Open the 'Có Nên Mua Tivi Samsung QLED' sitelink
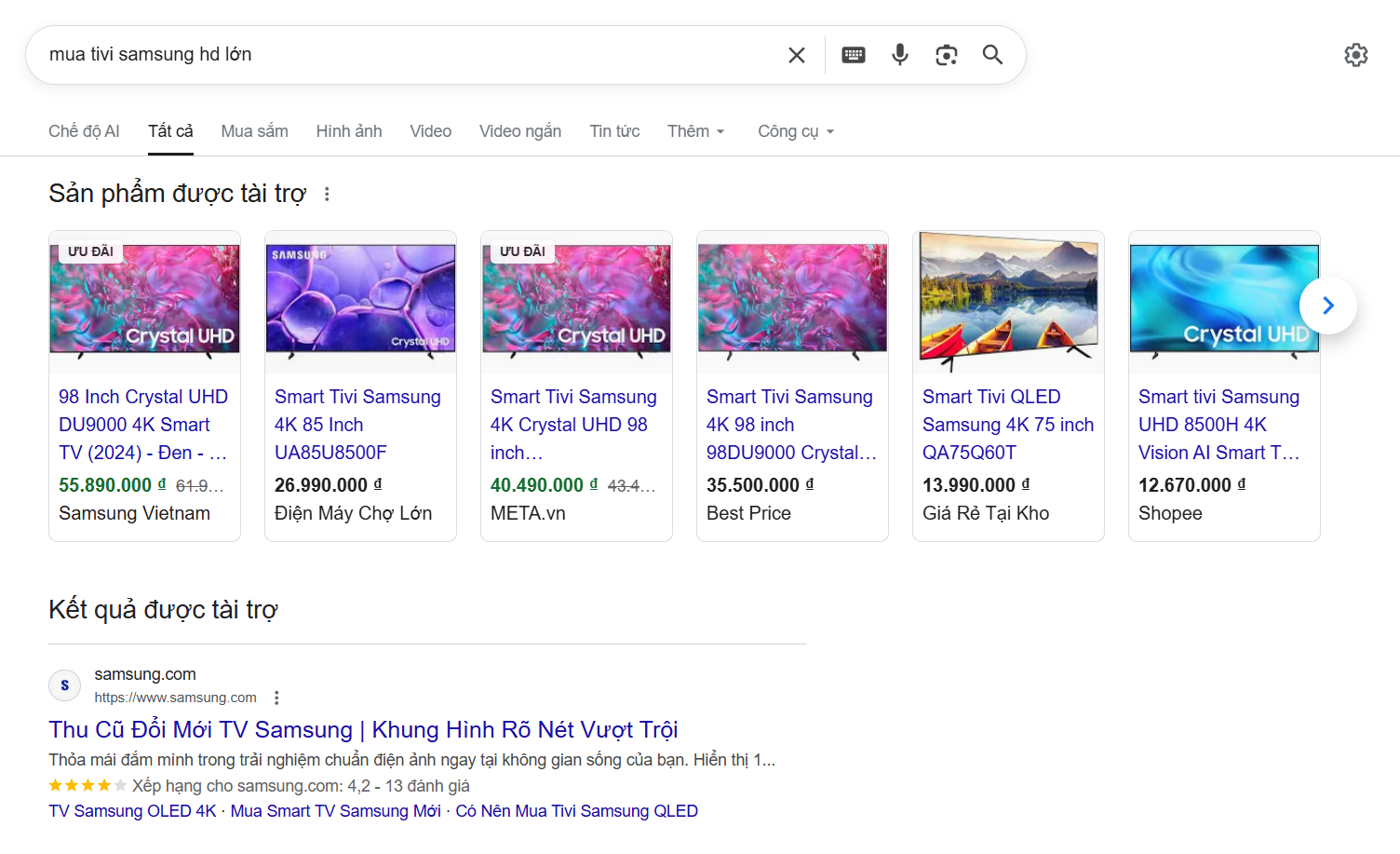 [576, 811]
